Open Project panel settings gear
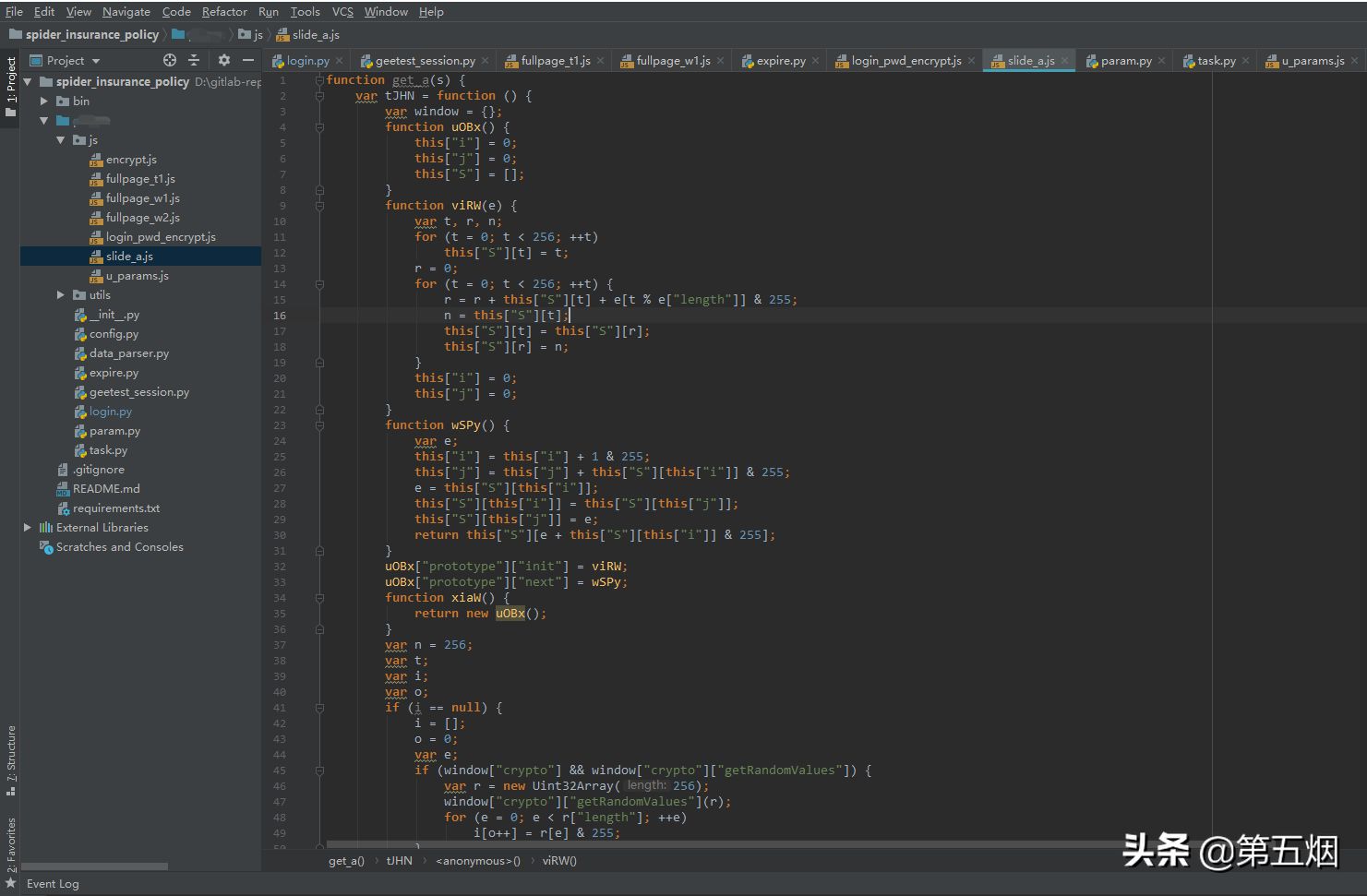Viewport: 1367px width, 896px height. 223,60
